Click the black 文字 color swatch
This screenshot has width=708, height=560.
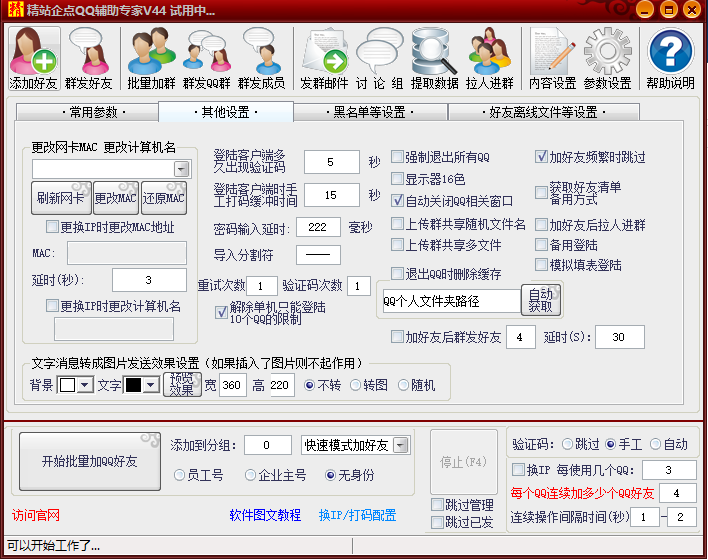[134, 385]
